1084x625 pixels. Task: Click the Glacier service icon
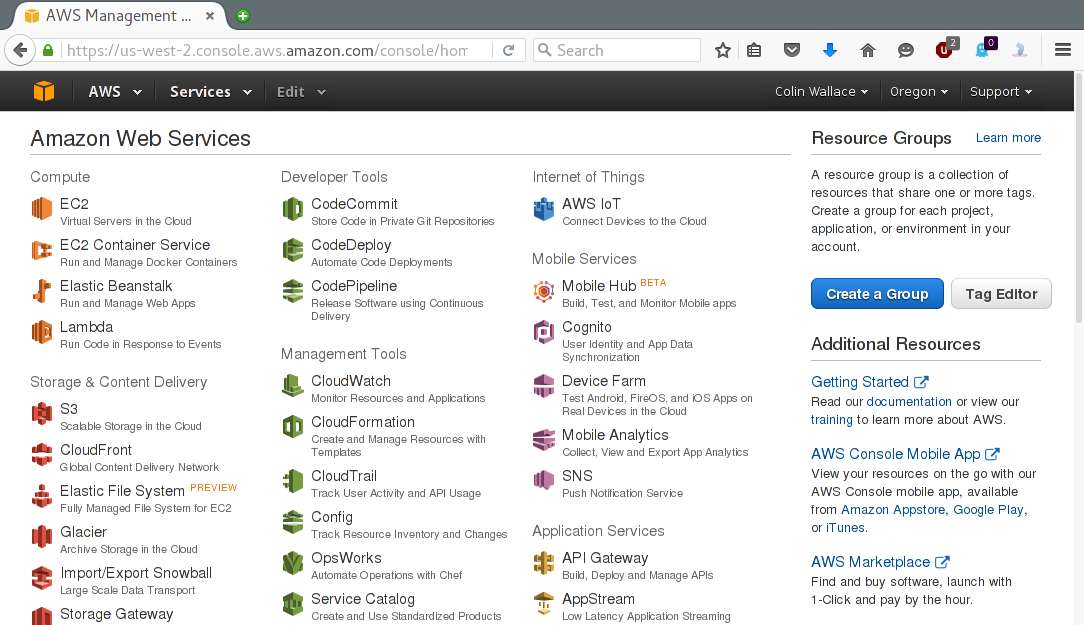pyautogui.click(x=41, y=537)
